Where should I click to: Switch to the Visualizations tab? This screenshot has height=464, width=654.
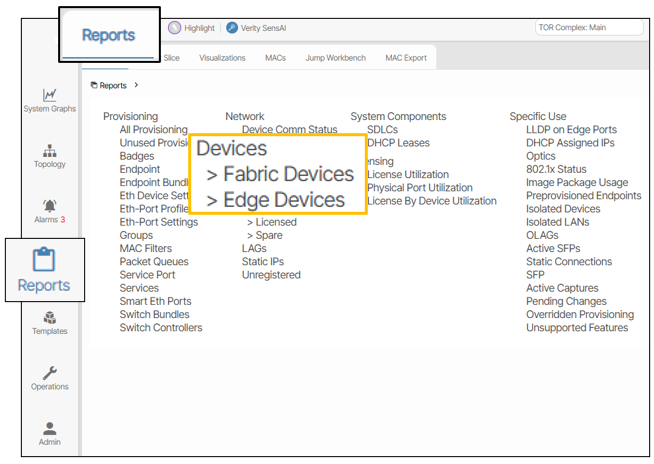point(222,58)
